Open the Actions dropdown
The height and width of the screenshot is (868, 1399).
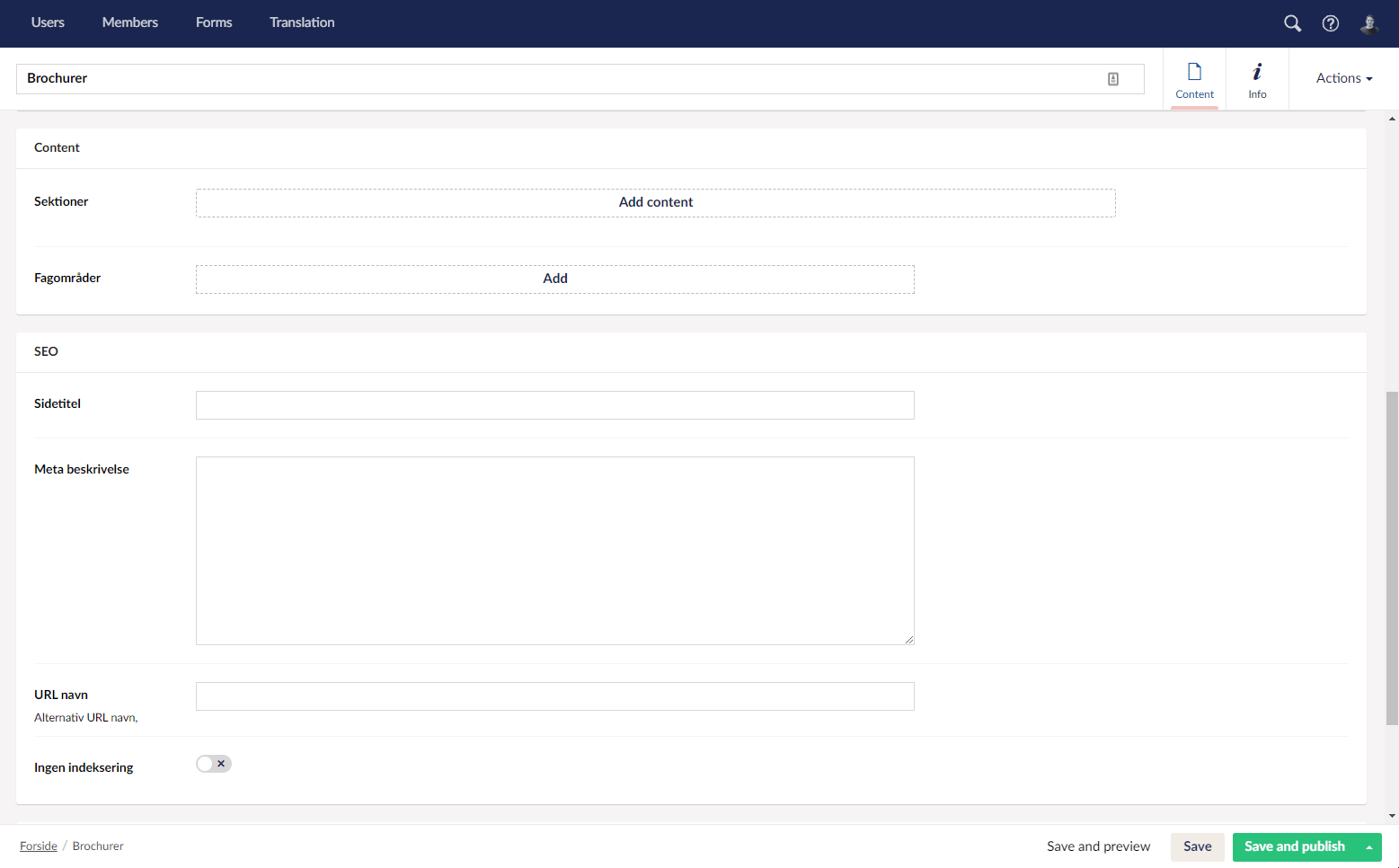coord(1344,78)
